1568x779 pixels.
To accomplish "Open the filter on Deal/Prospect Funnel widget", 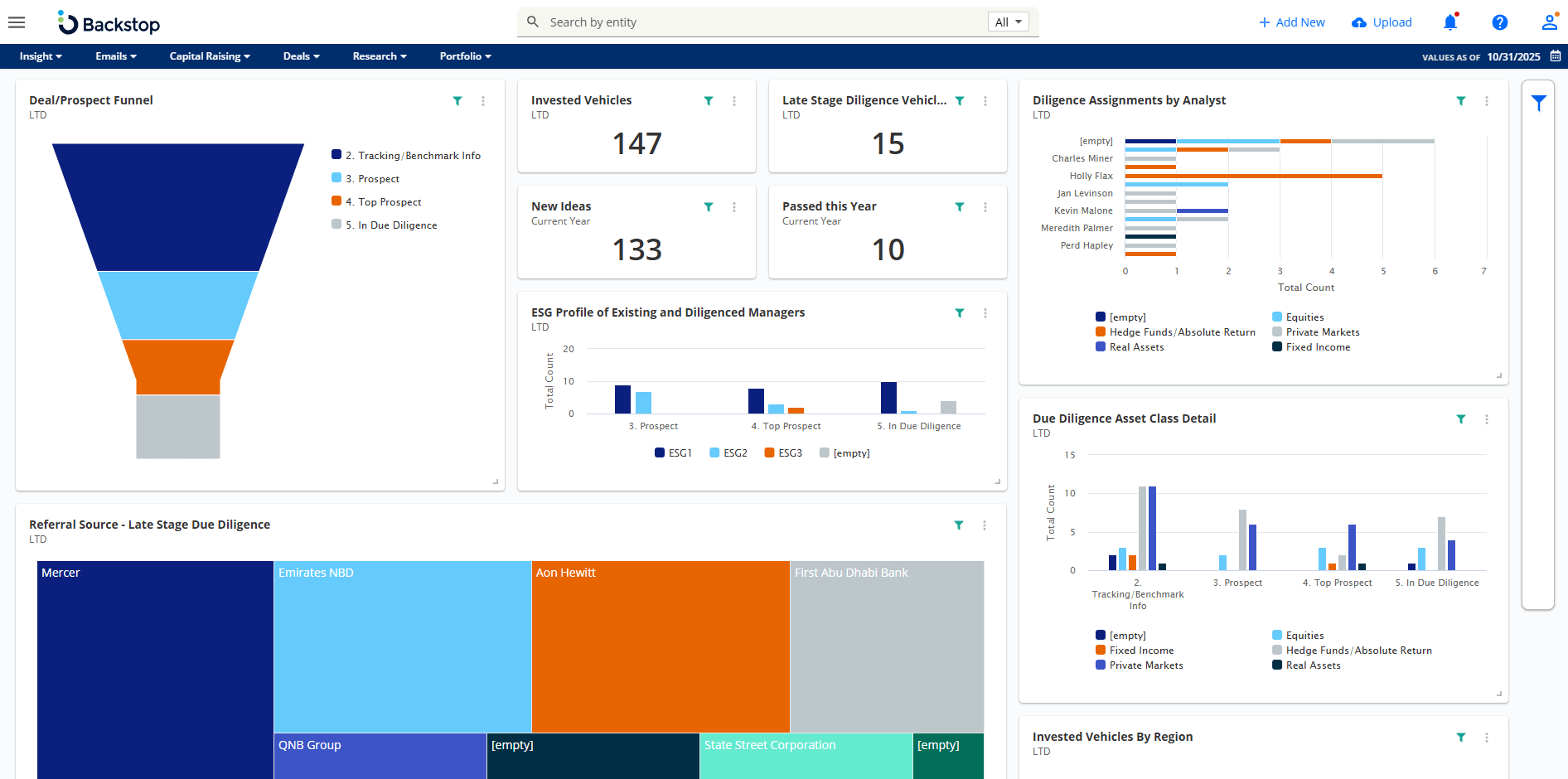I will tap(457, 101).
